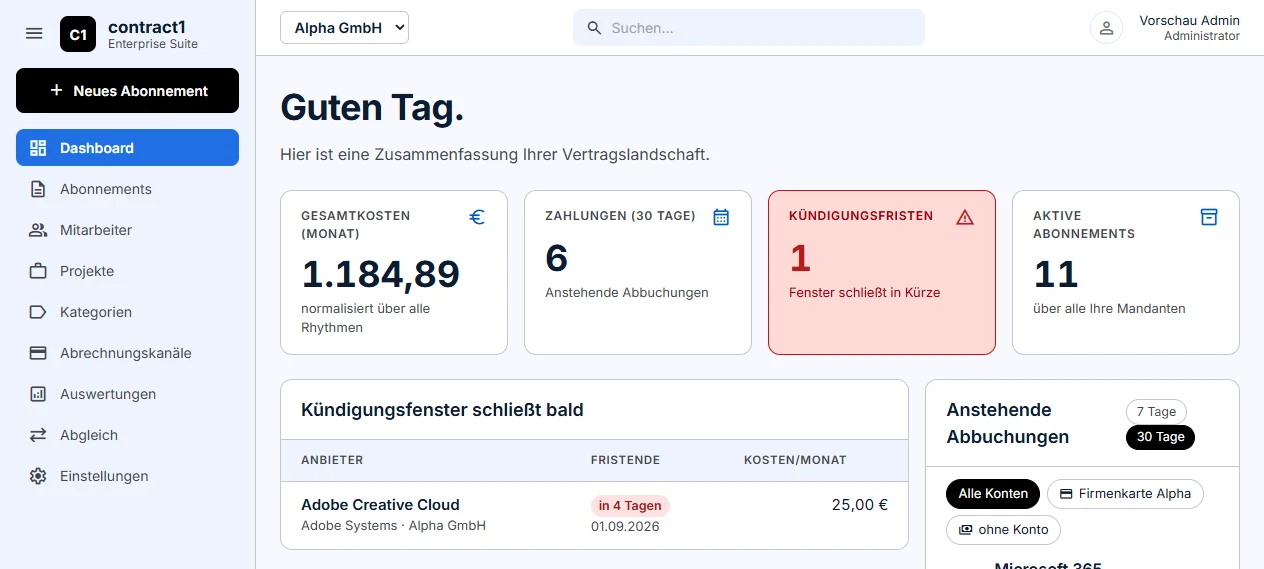Click the calendar icon in Zahlungen
Screen dimensions: 1264x569
click(721, 217)
